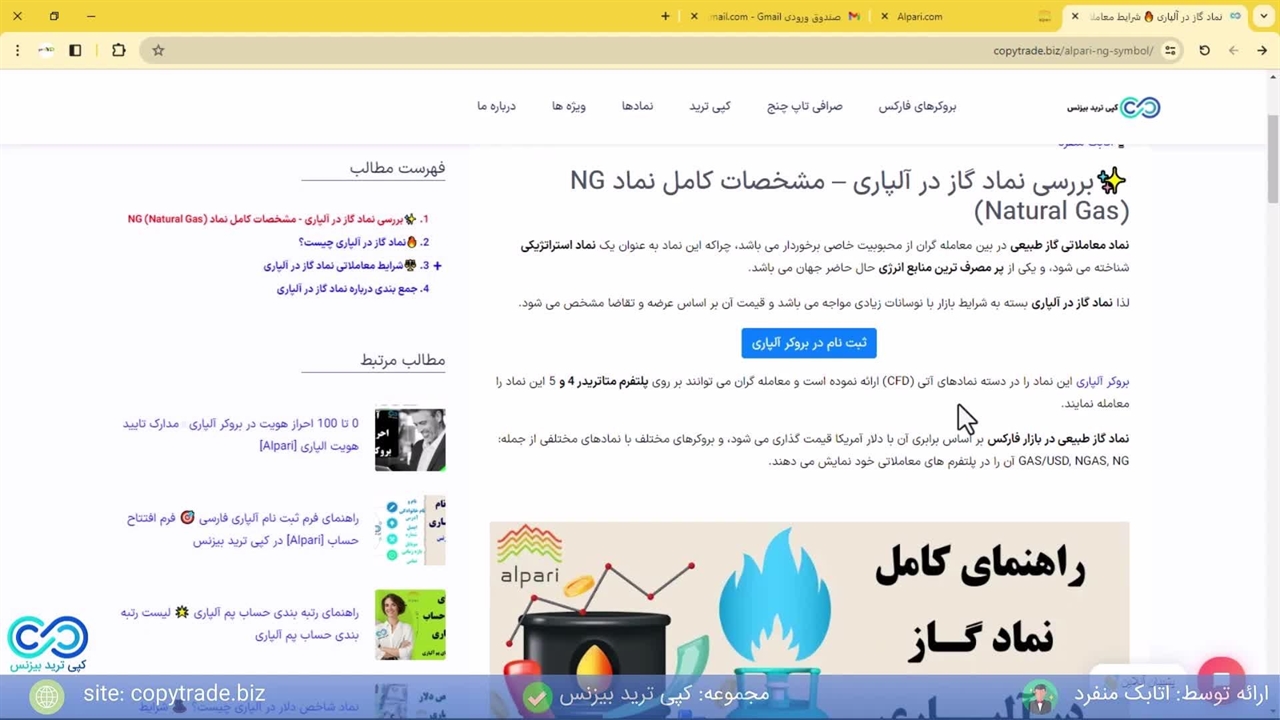Click the site information icon beside URL
This screenshot has width=1280, height=720.
coord(1170,50)
